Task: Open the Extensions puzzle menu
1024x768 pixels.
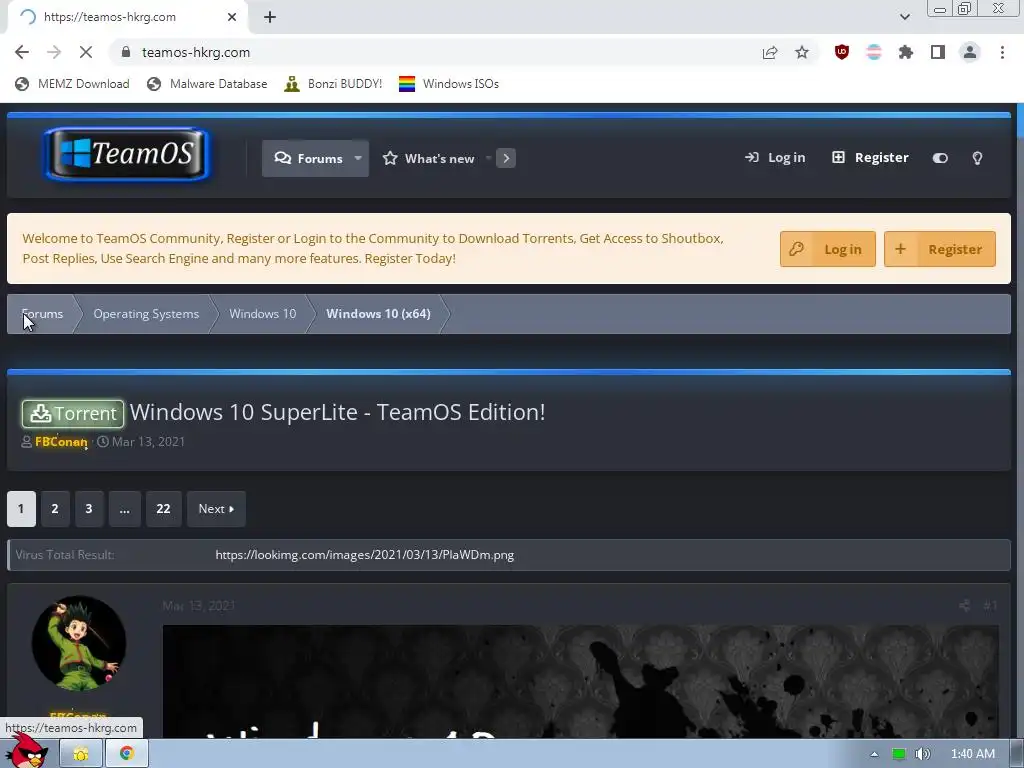Action: pos(906,52)
